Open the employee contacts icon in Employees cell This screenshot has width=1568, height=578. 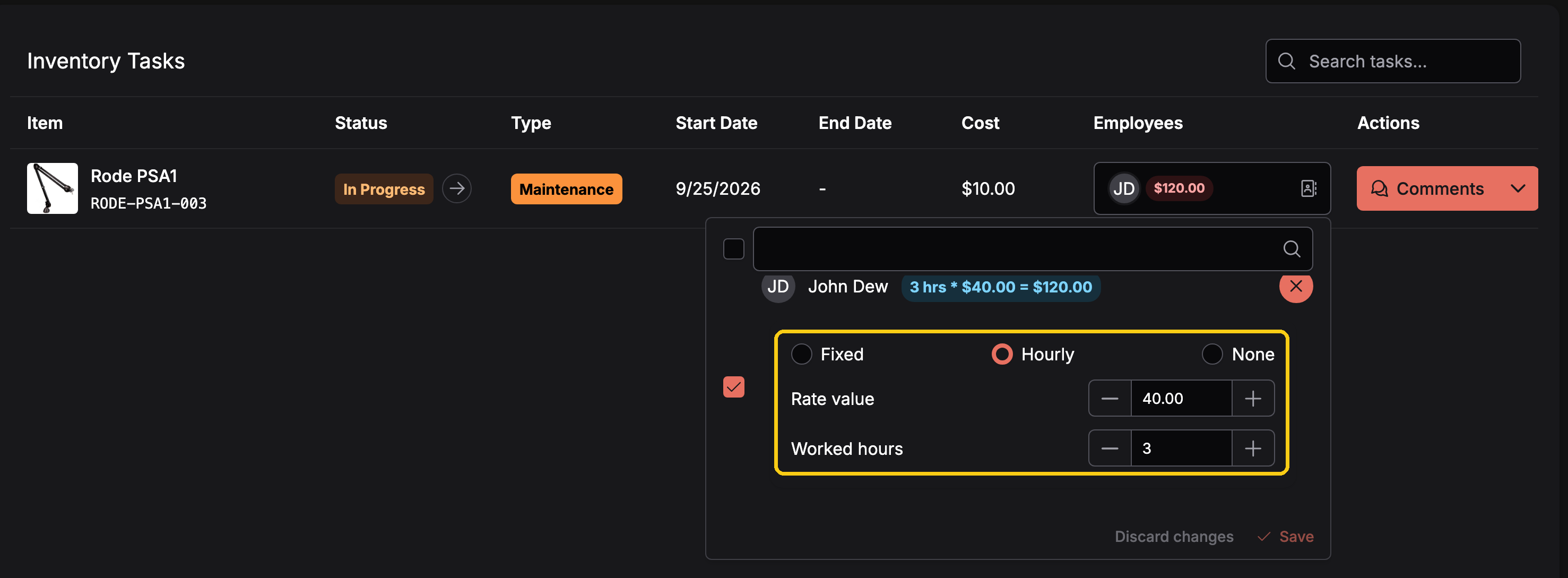click(1309, 188)
